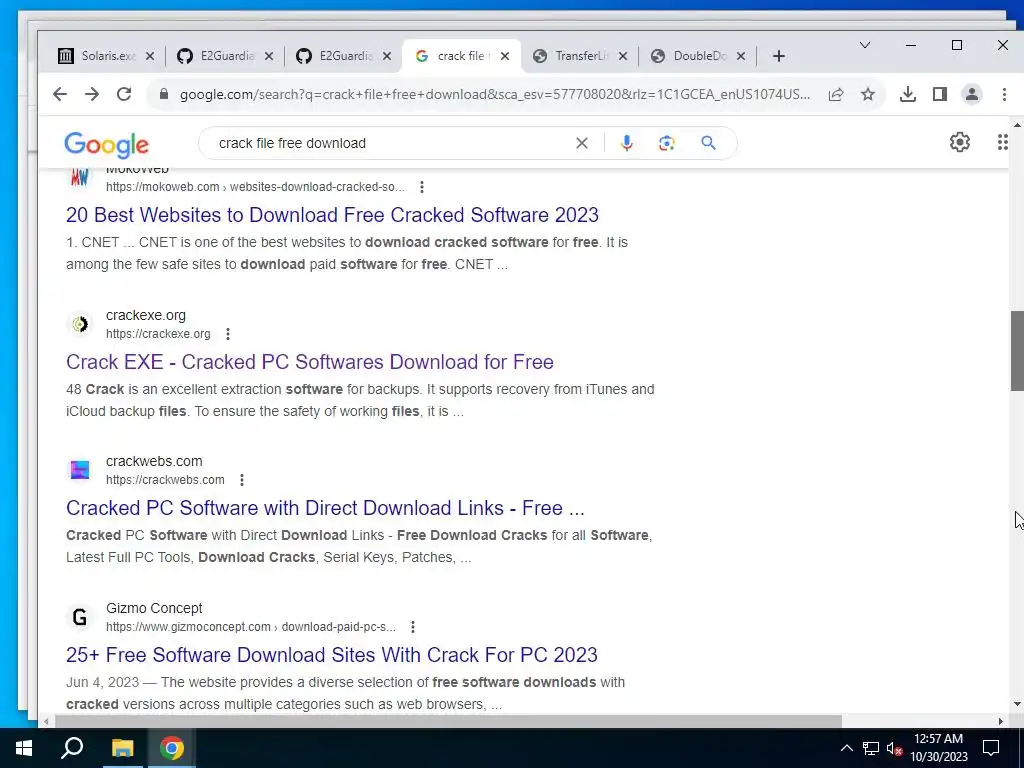Select the crack file search tab
1024x768 pixels.
462,56
